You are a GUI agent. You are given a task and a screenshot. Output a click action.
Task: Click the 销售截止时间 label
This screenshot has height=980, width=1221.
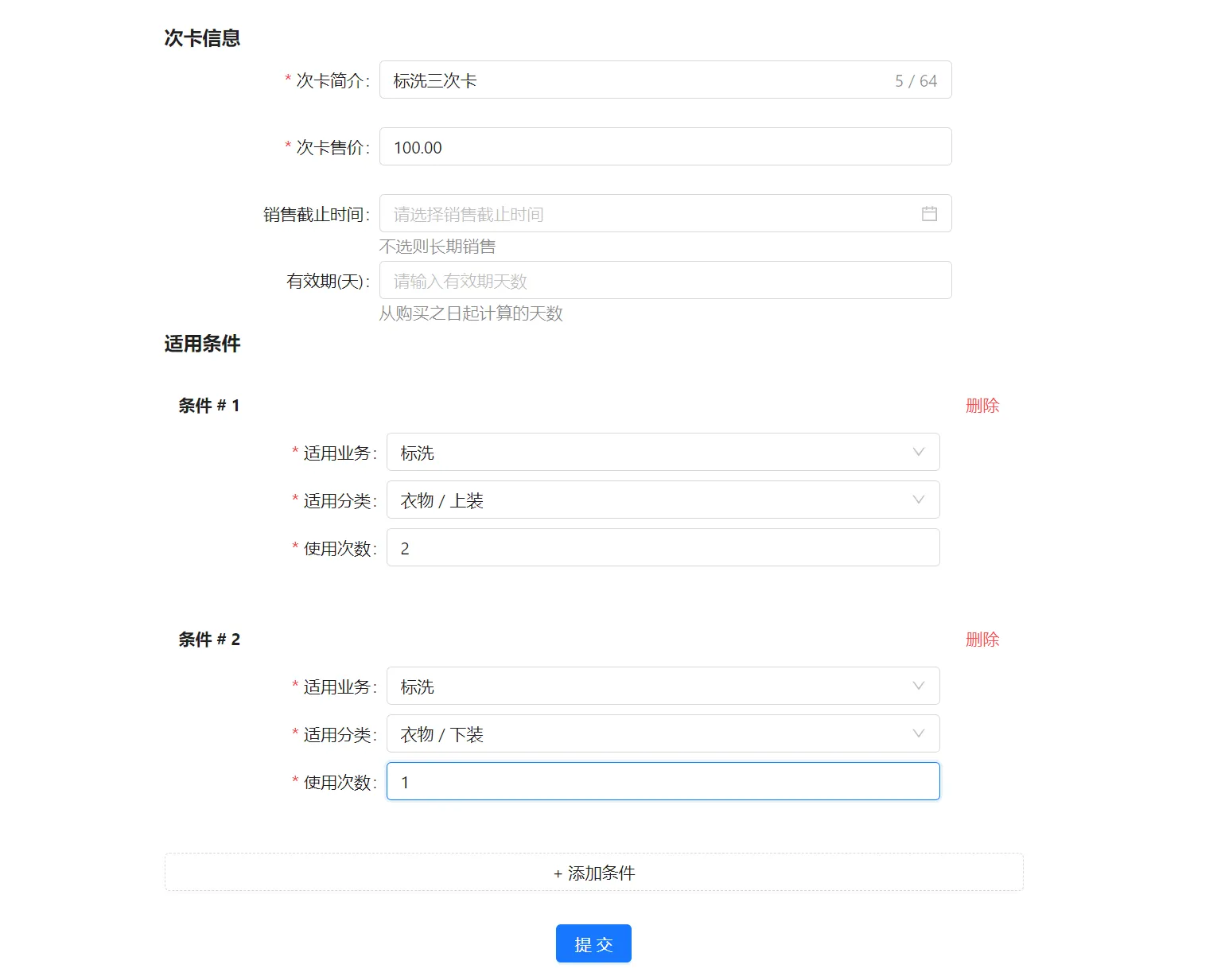(316, 214)
